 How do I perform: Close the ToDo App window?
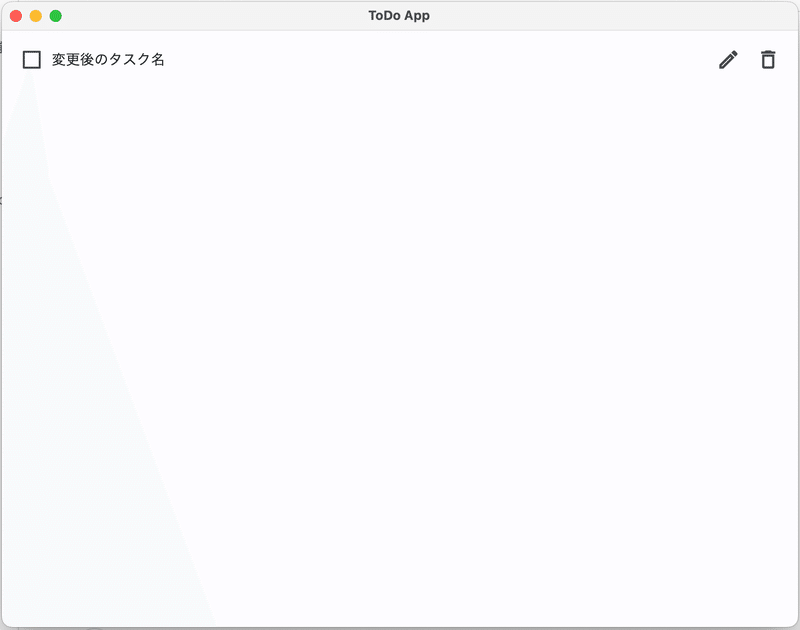(x=16, y=16)
